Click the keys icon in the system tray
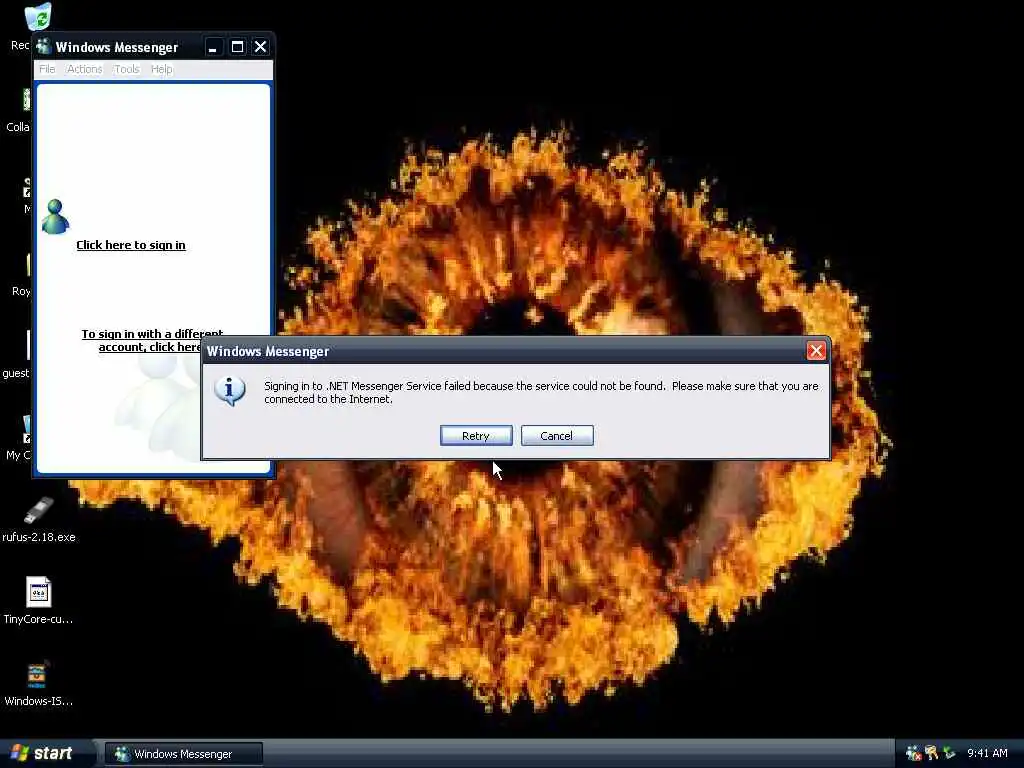Viewport: 1024px width, 768px height. coord(931,754)
